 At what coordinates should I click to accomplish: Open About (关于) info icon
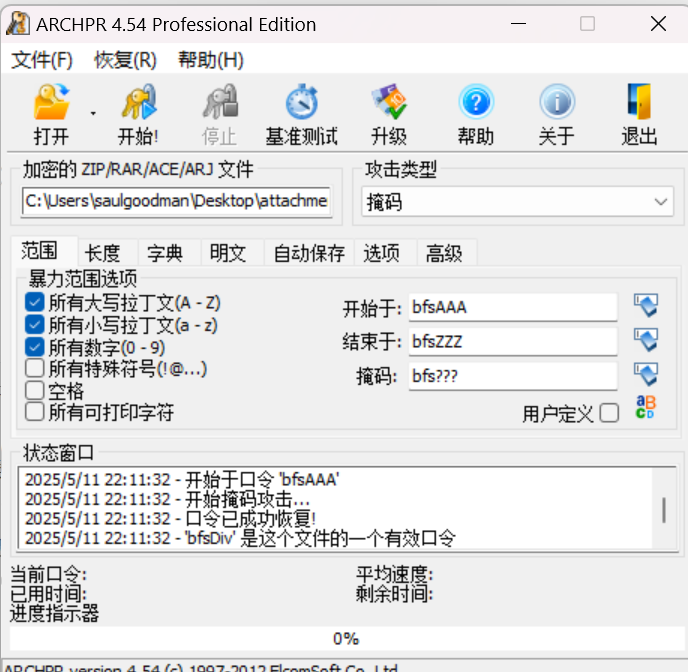[557, 102]
